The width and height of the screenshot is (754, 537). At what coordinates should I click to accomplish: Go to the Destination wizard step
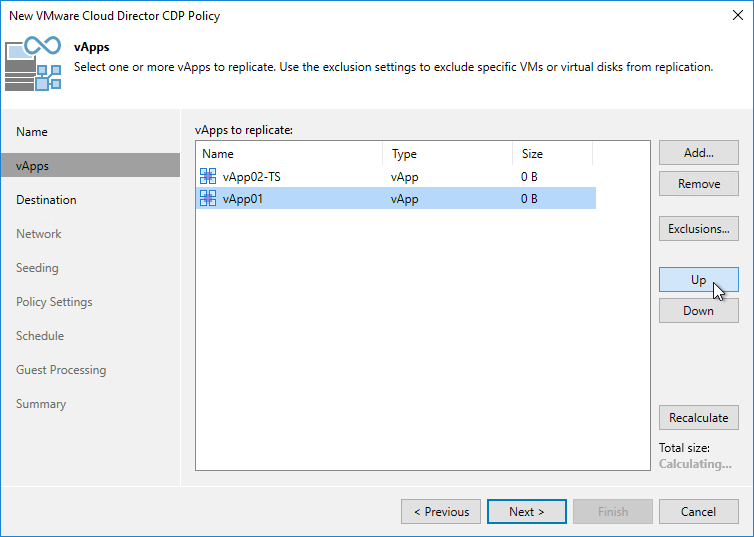46,200
